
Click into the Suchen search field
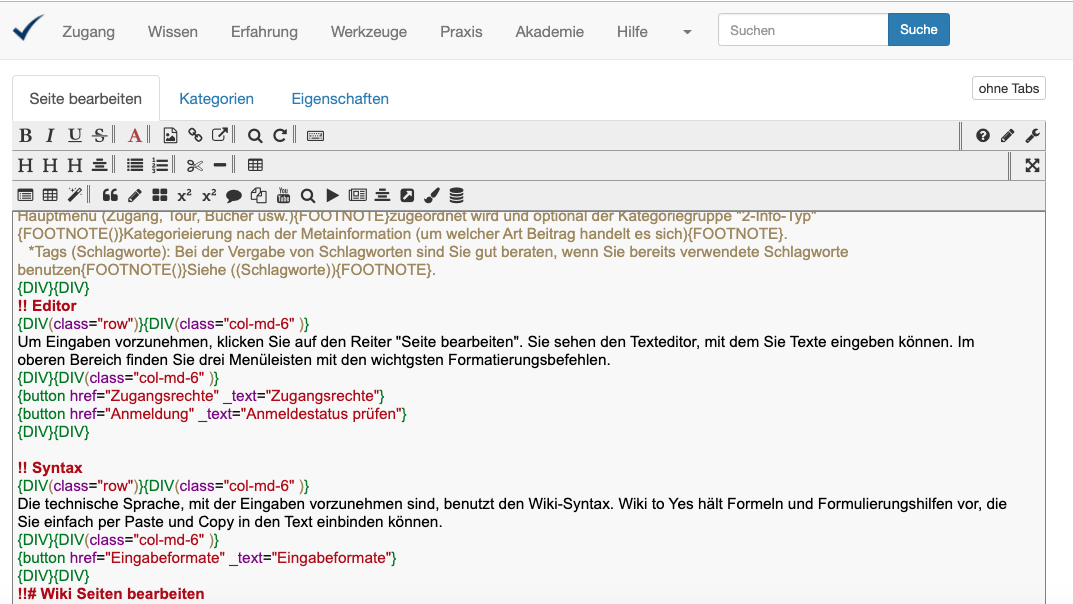[802, 30]
